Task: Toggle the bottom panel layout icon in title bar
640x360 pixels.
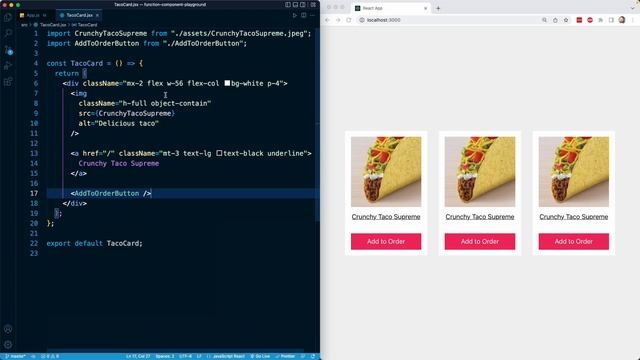Action: tap(295, 4)
